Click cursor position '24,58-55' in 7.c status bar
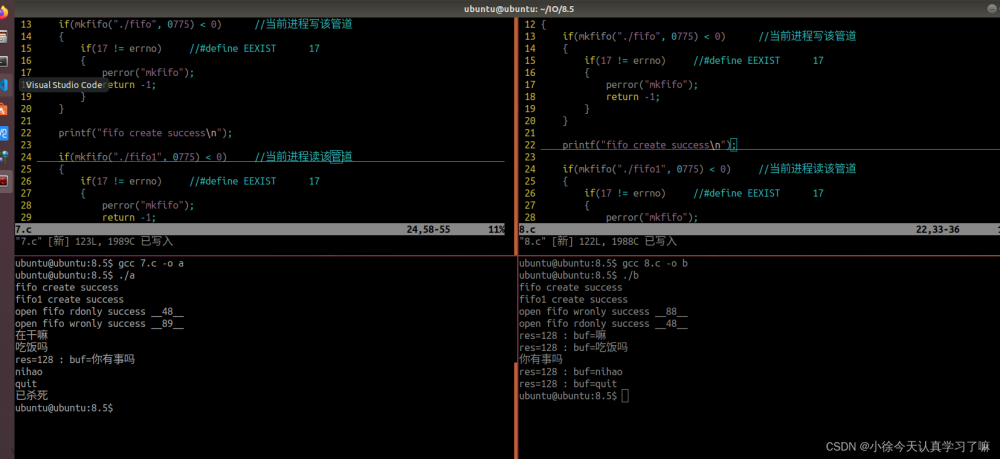This screenshot has width=1000, height=459. (428, 230)
